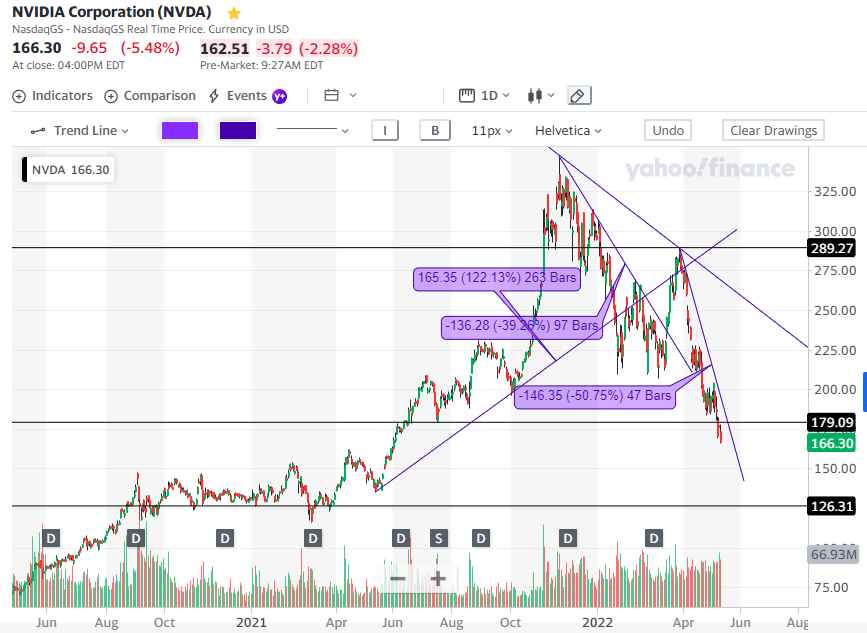Open the 1D interval dropdown
Screen dimensions: 867x633
point(484,96)
